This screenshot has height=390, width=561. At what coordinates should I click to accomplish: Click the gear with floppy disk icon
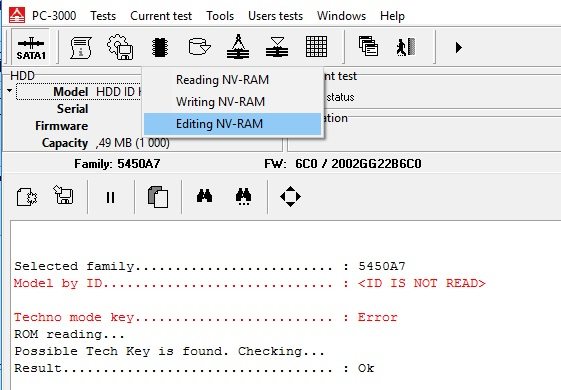[120, 47]
